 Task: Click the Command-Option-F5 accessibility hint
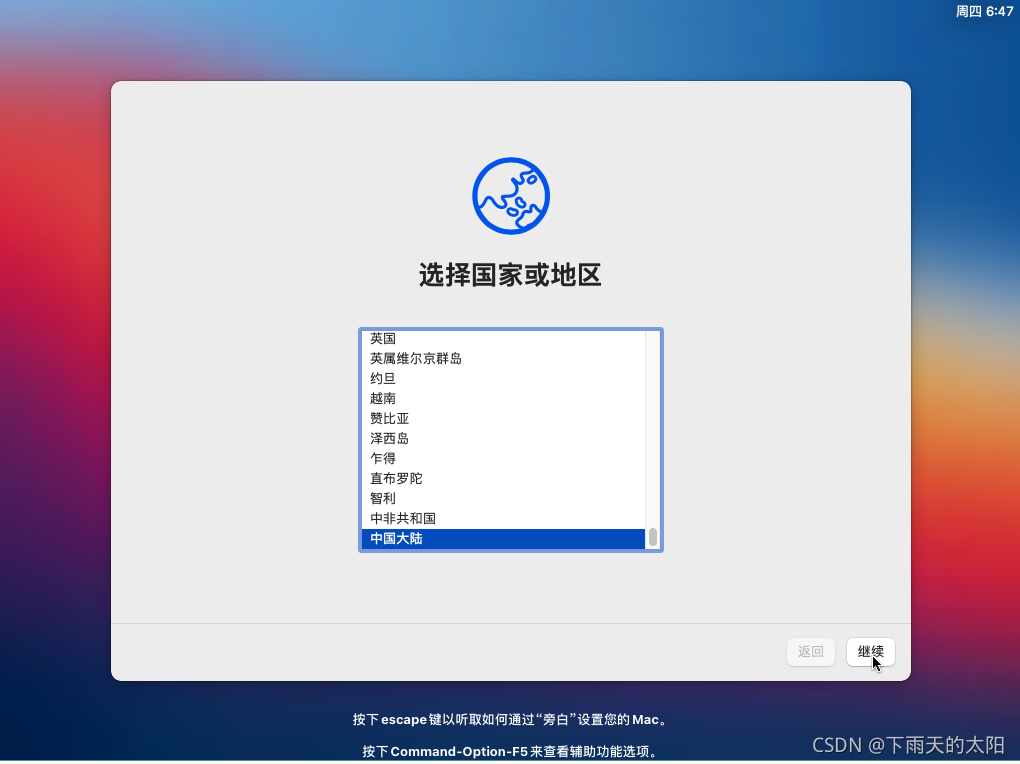(x=511, y=751)
